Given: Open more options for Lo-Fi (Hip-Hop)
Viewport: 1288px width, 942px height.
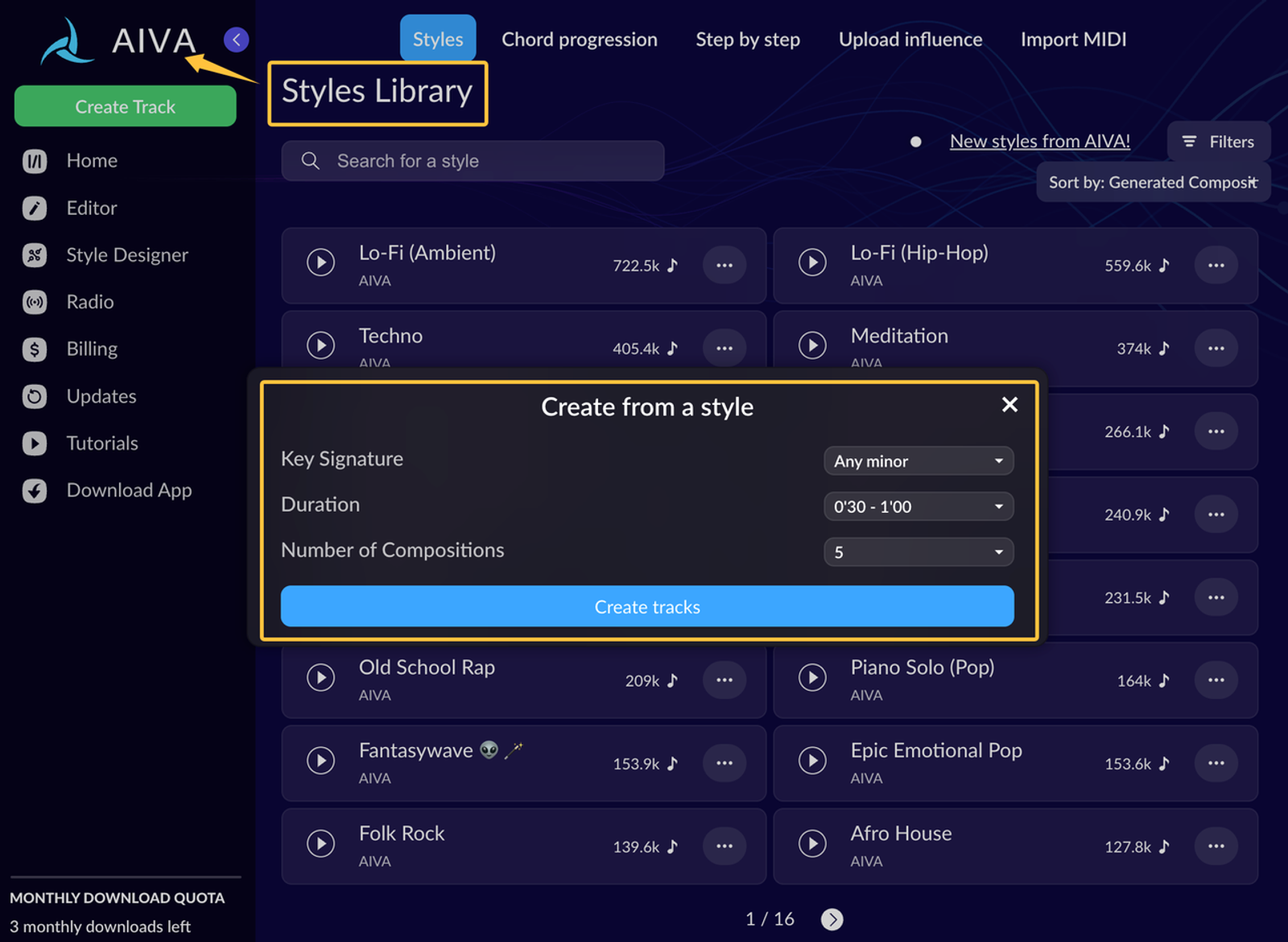Looking at the screenshot, I should (x=1216, y=265).
